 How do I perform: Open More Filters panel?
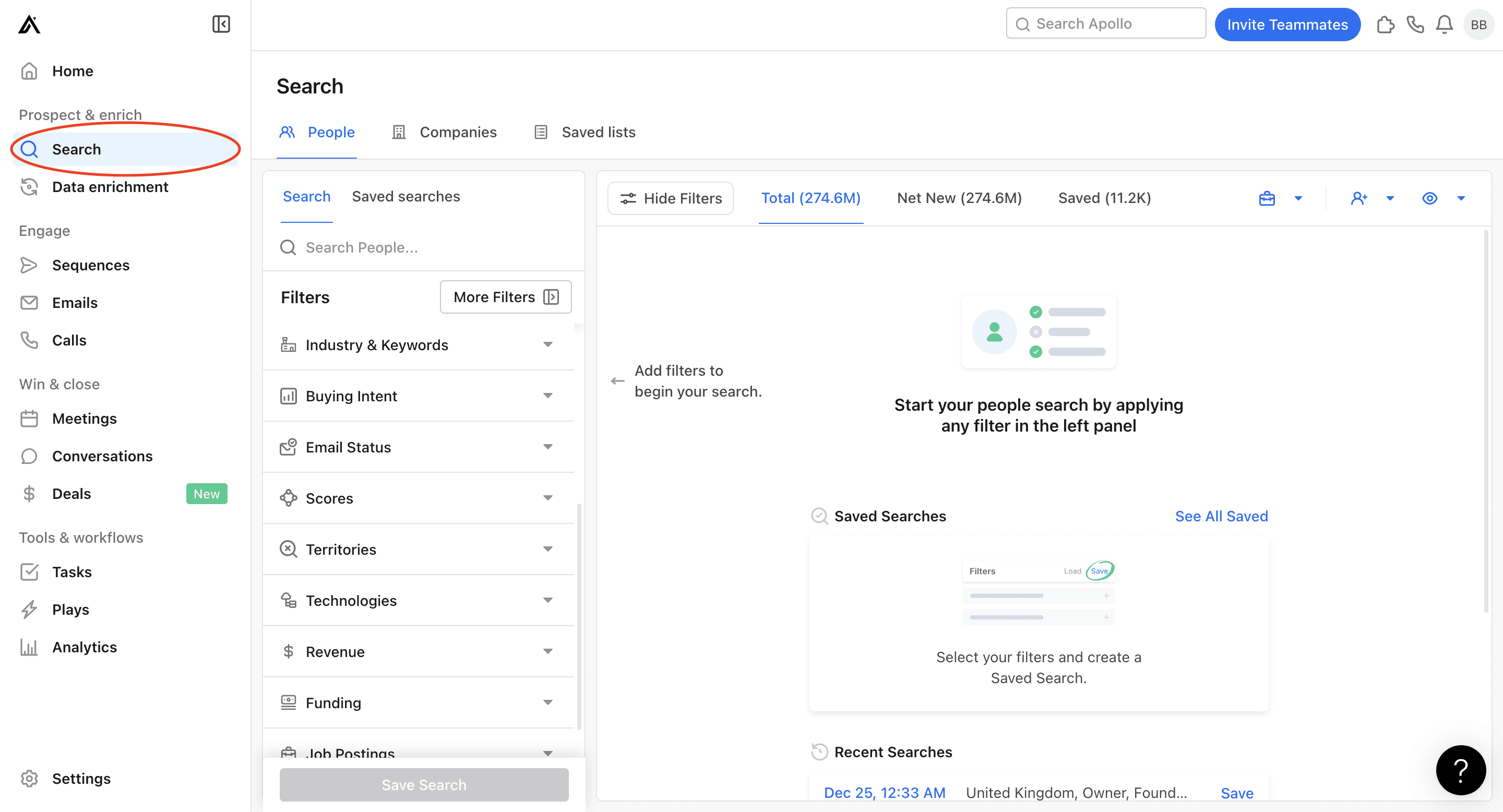click(x=505, y=297)
